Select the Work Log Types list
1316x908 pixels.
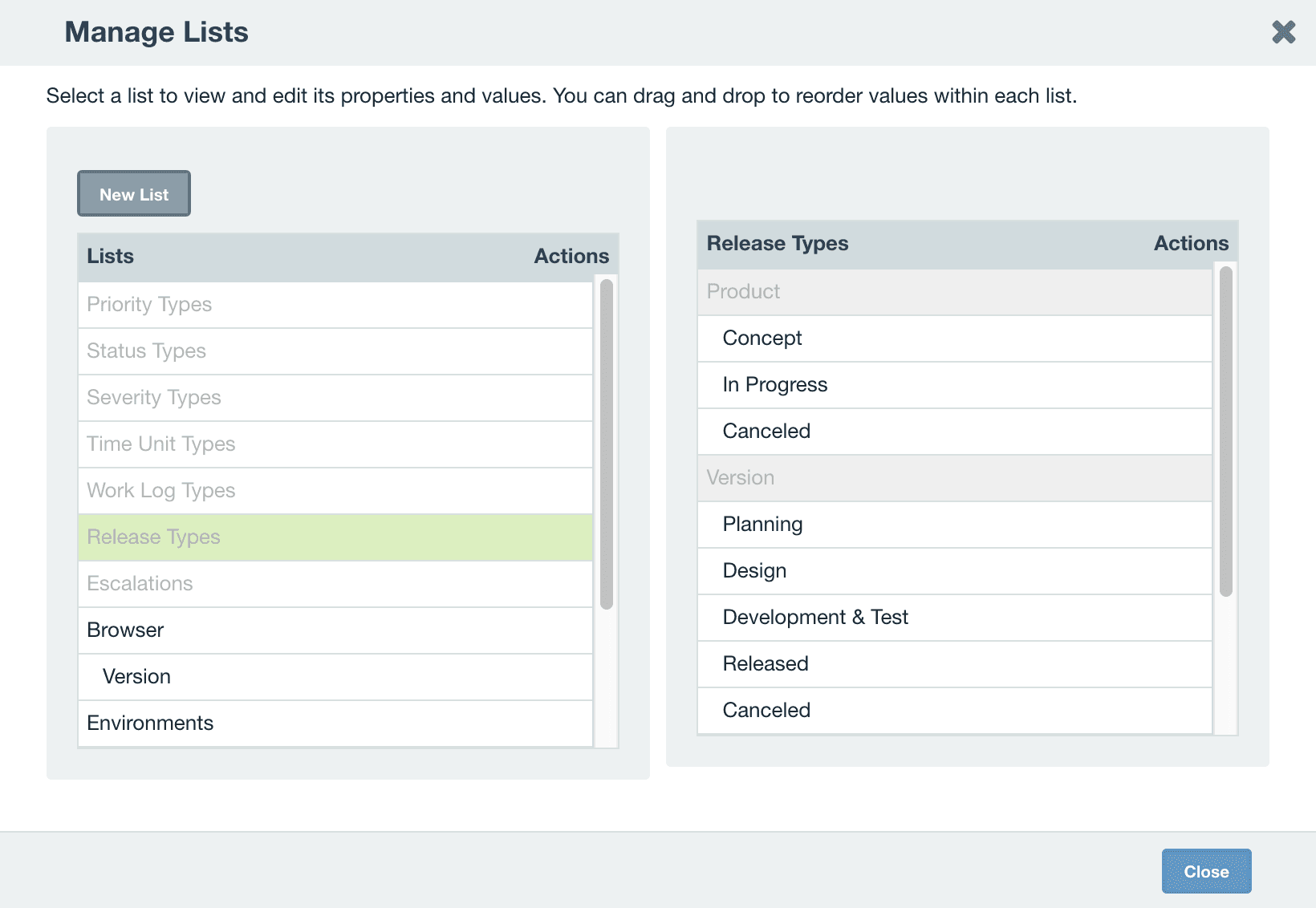[x=335, y=491]
